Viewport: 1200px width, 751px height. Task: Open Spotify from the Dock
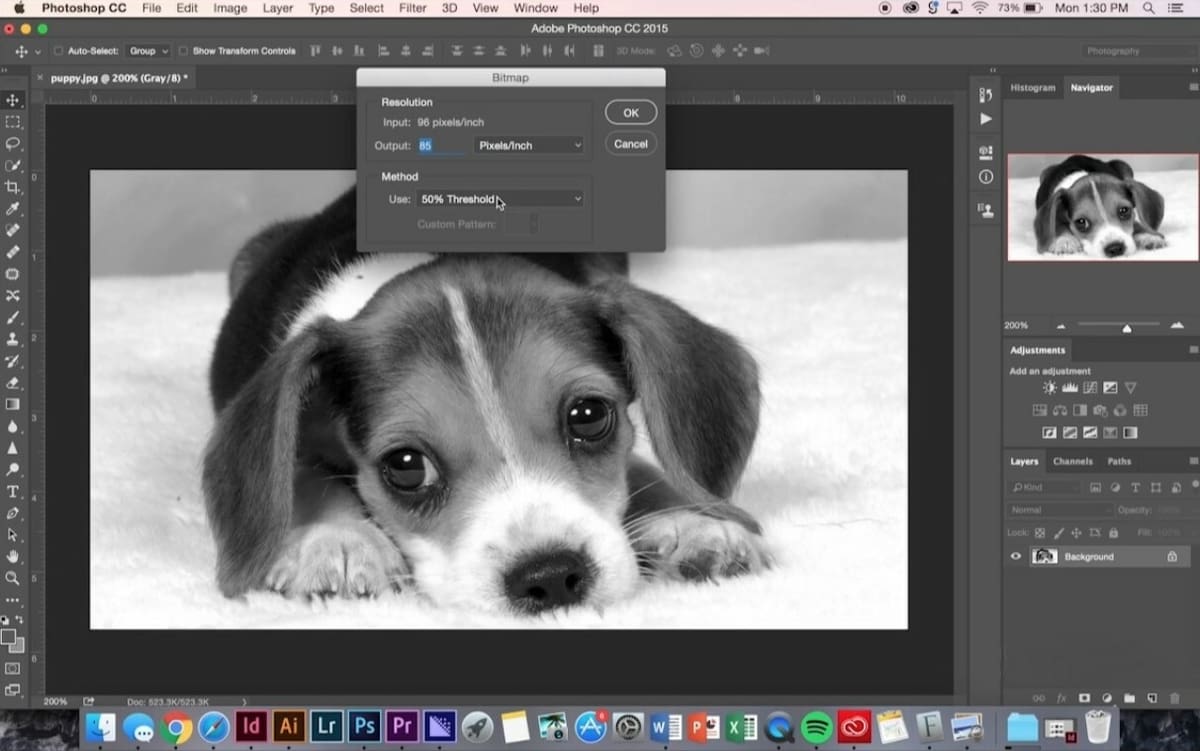coord(817,726)
